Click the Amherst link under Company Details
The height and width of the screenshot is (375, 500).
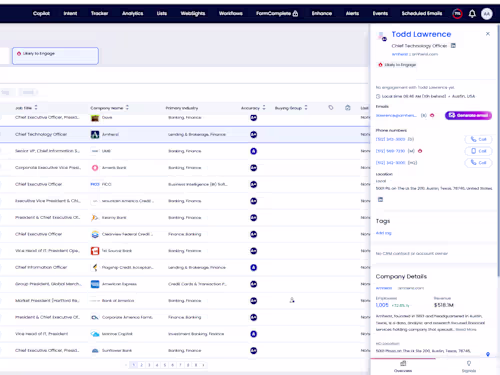(384, 288)
